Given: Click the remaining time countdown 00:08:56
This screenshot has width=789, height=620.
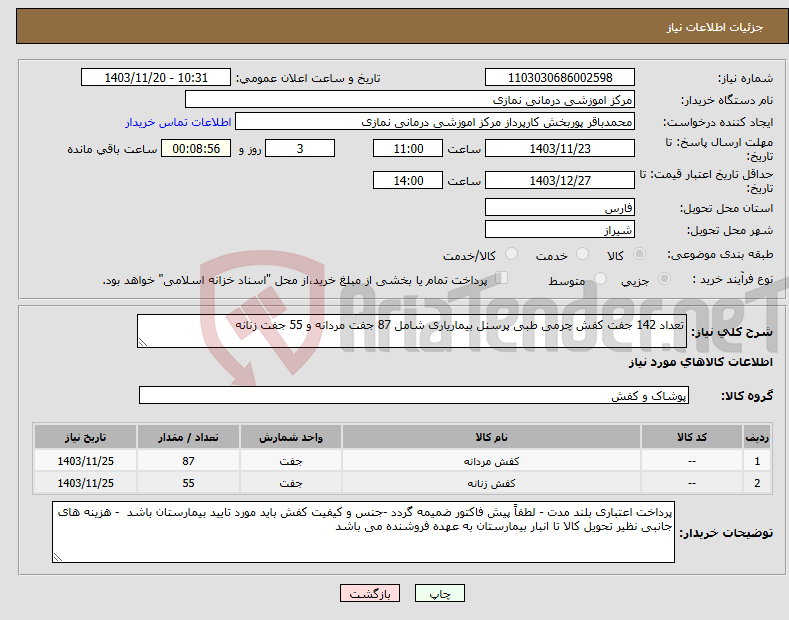Looking at the screenshot, I should [x=196, y=148].
